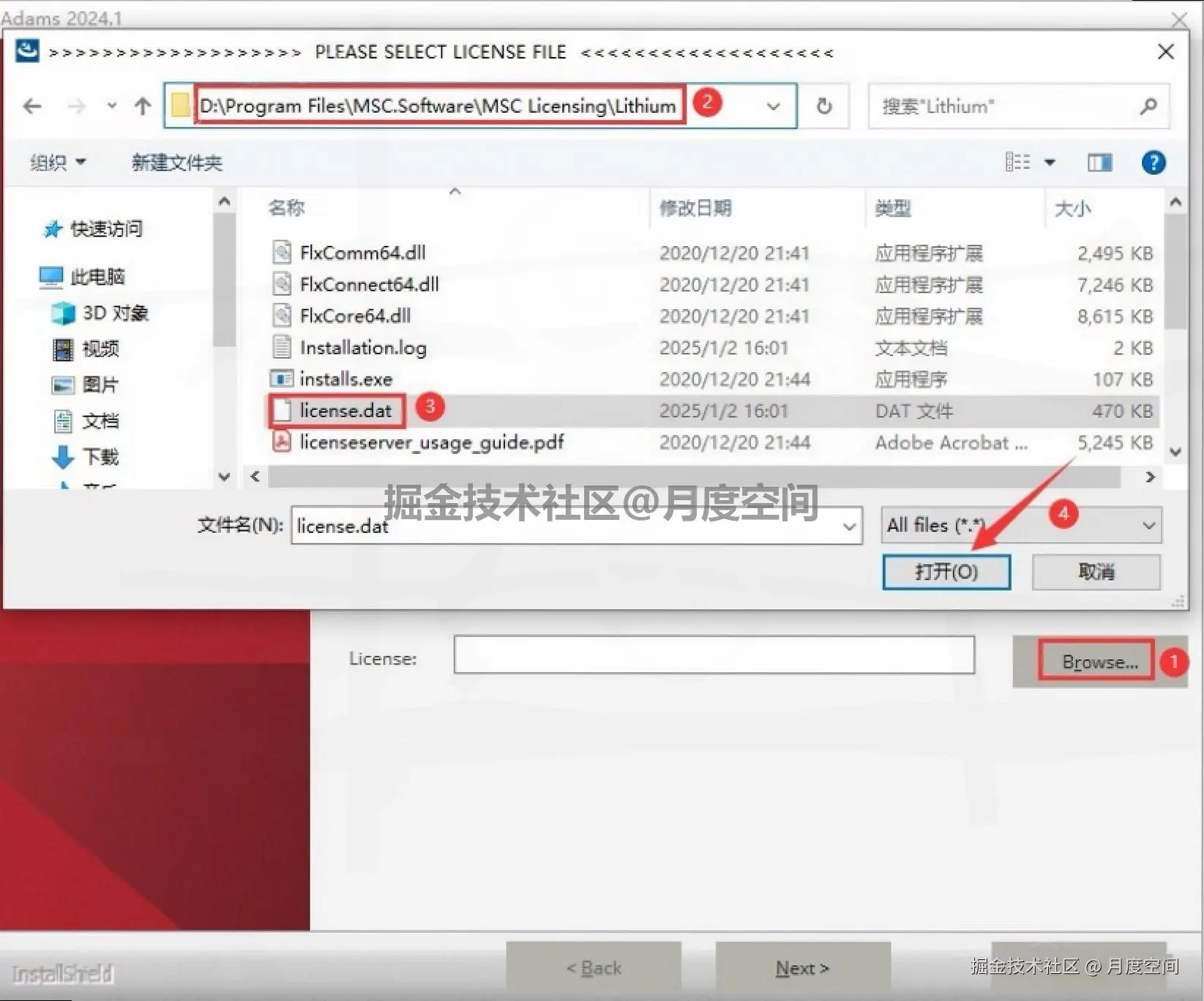The width and height of the screenshot is (1204, 1001).
Task: Expand the view options chevron on toolbar
Action: point(1050,162)
